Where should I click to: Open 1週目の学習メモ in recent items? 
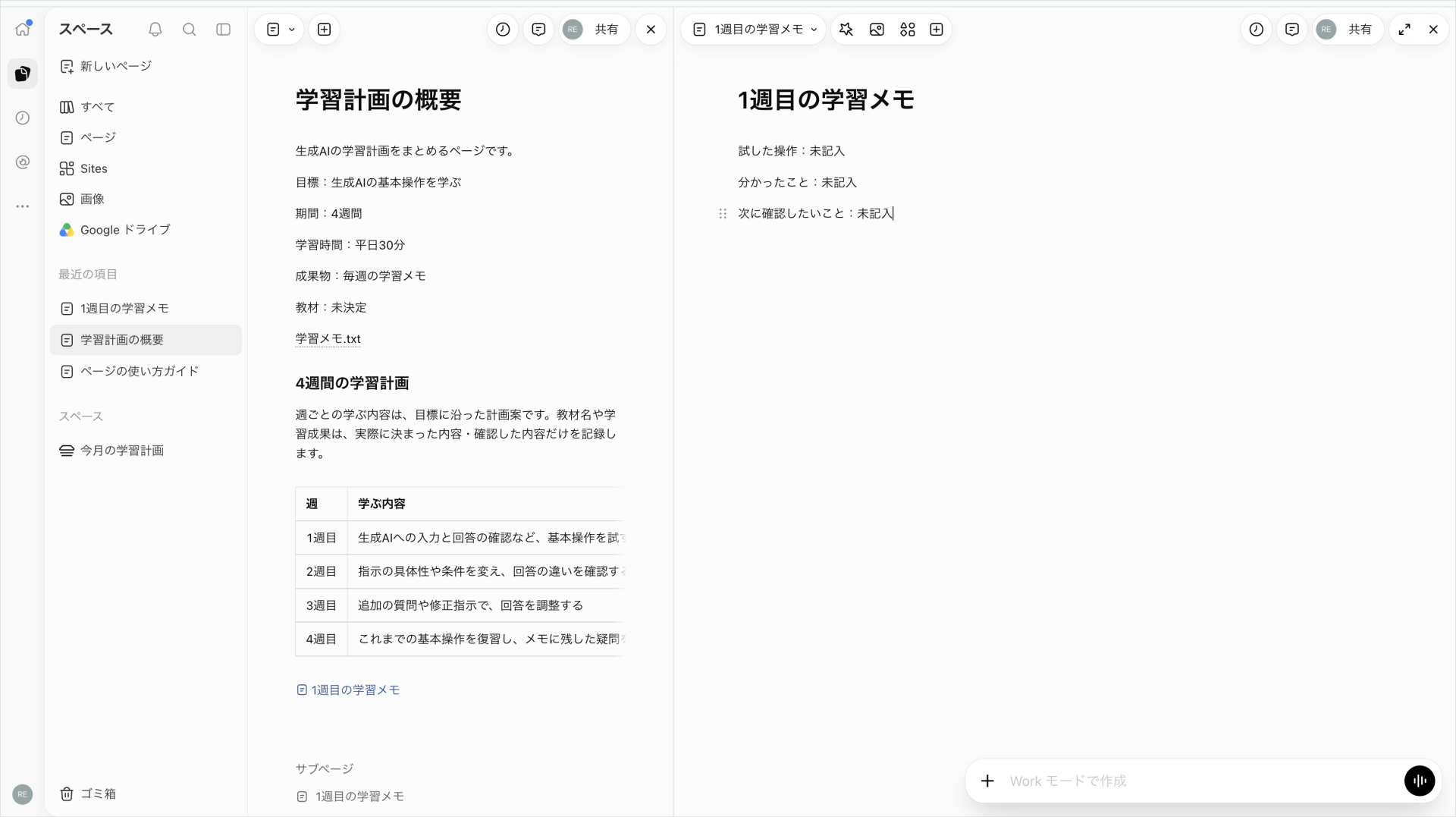point(146,309)
